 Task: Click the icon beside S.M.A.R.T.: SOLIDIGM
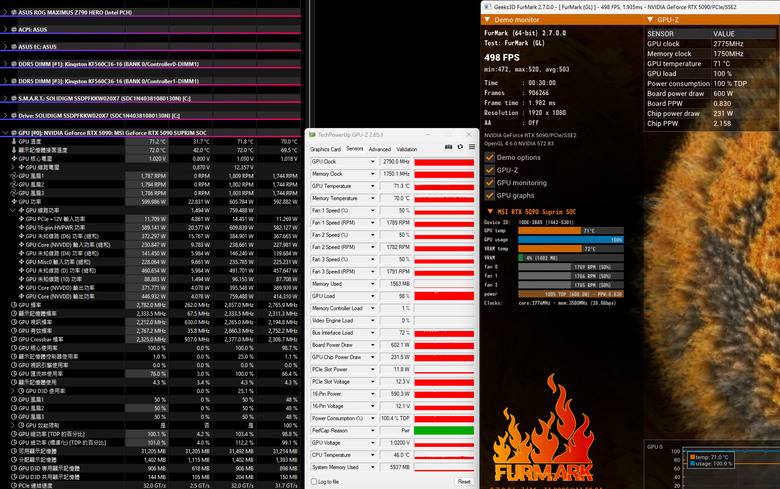14,98
